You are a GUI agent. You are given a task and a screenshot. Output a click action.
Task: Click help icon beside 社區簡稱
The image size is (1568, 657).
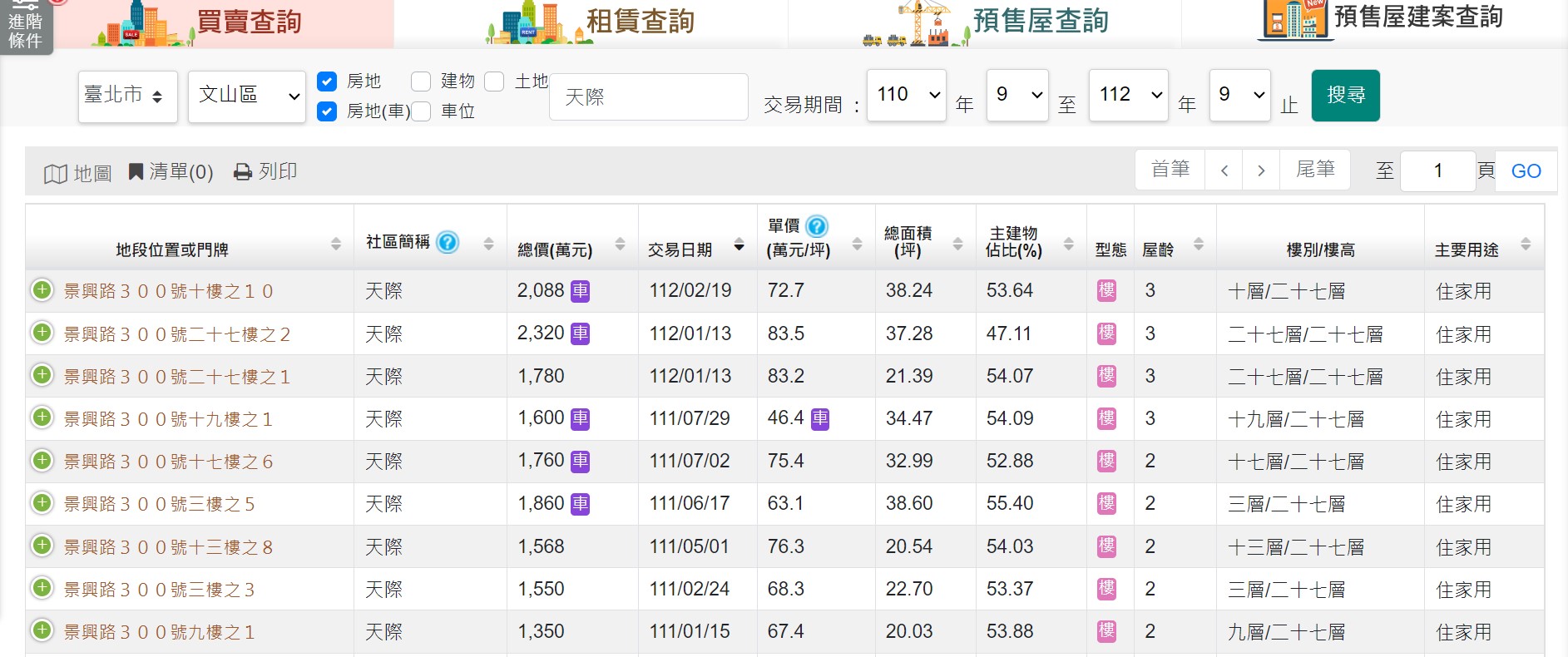(448, 242)
